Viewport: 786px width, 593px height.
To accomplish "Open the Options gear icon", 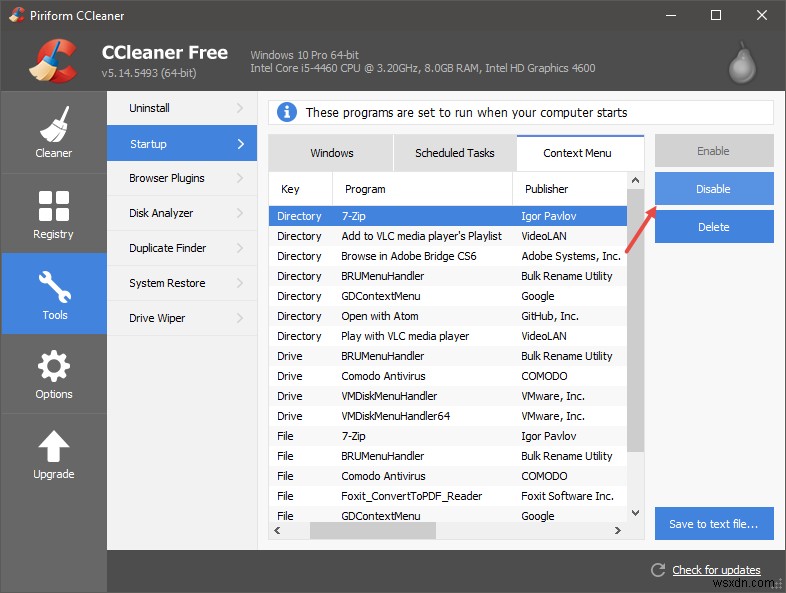I will tap(53, 366).
